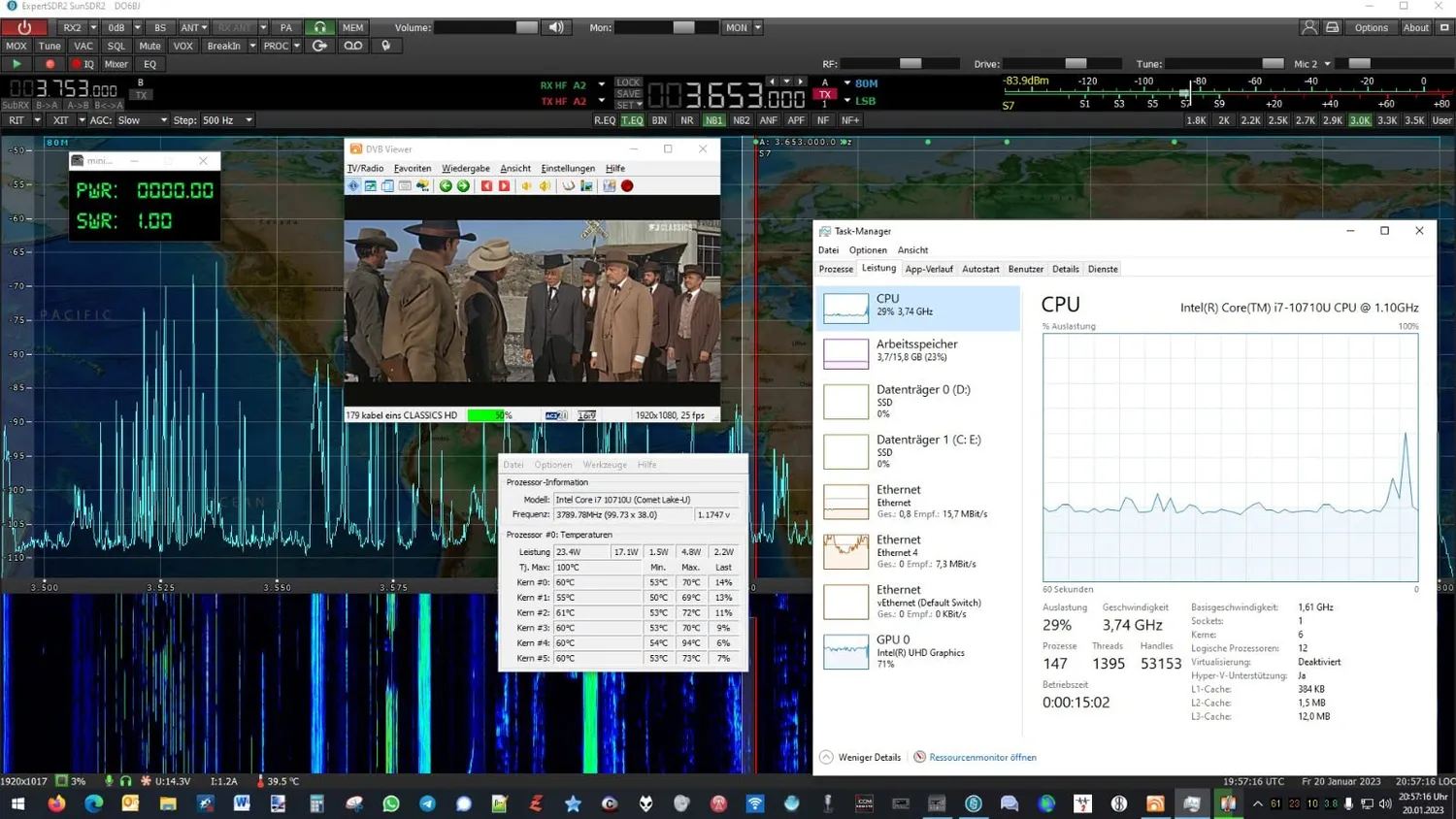This screenshot has width=1456, height=819.
Task: Click the green back arrow in DVB Viewer
Action: (x=446, y=186)
